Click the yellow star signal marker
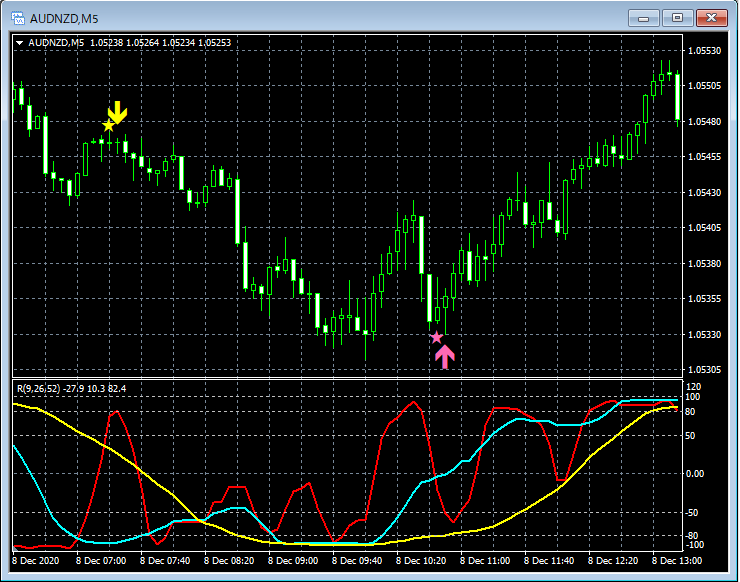The width and height of the screenshot is (740, 582). [109, 126]
